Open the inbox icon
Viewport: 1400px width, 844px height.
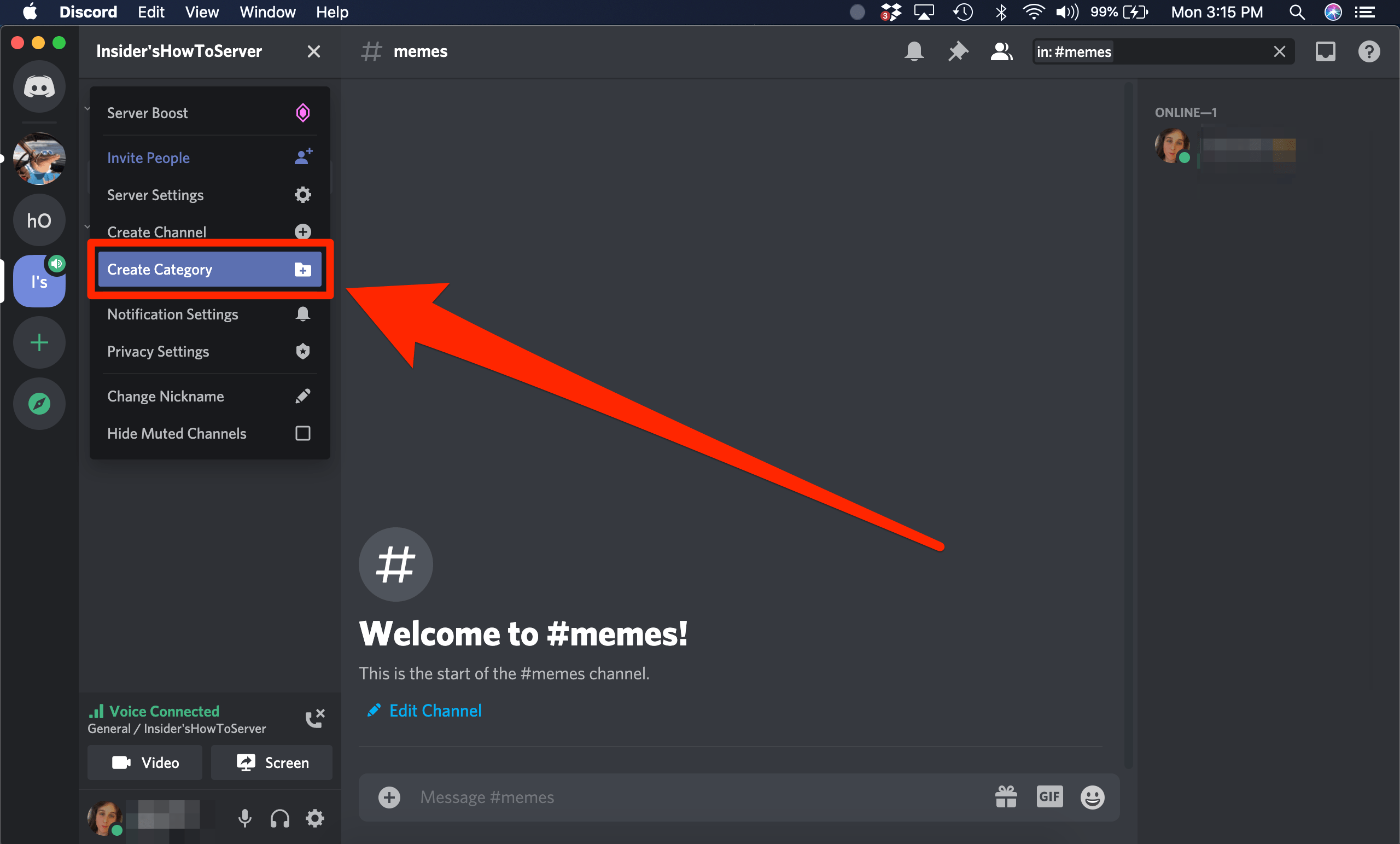coord(1325,52)
